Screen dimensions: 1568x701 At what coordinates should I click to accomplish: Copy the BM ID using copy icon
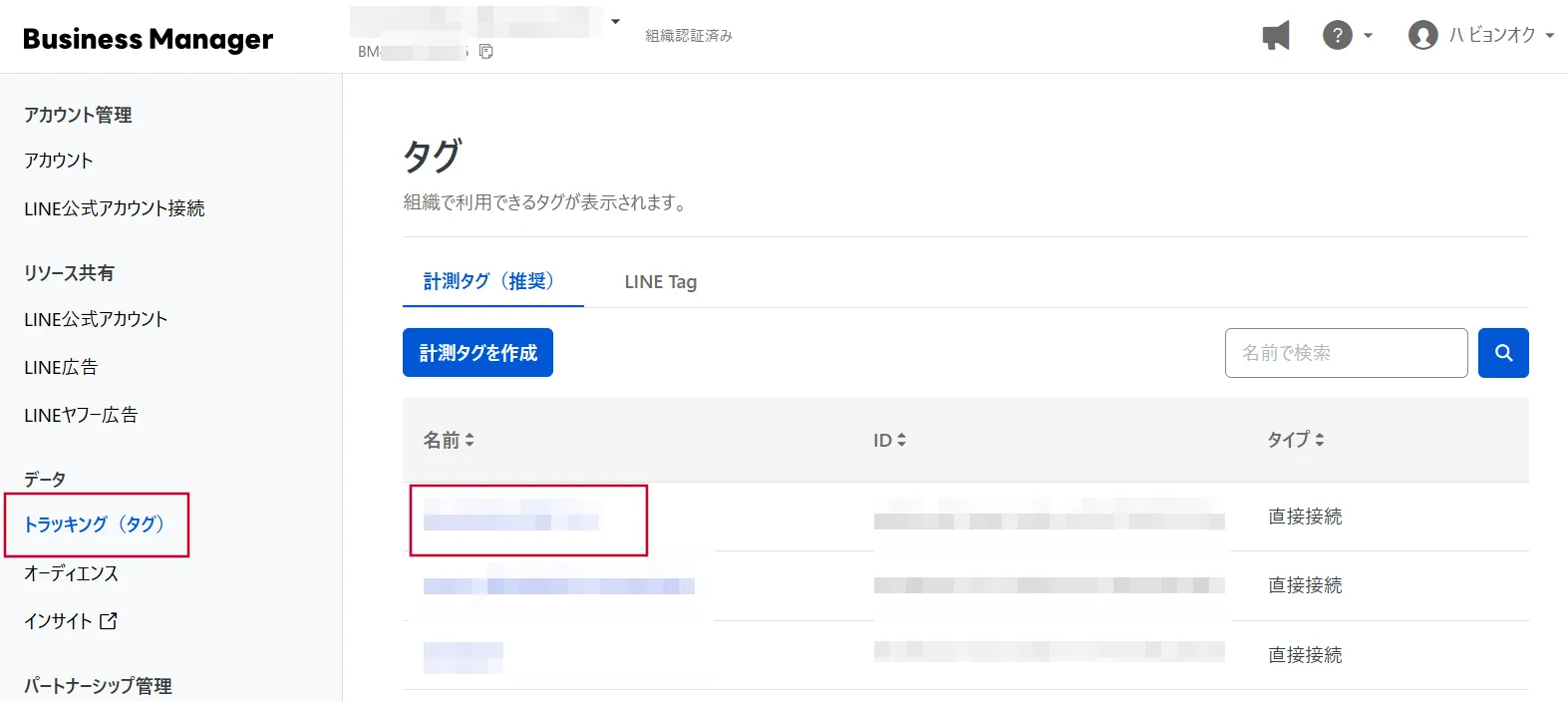[486, 52]
